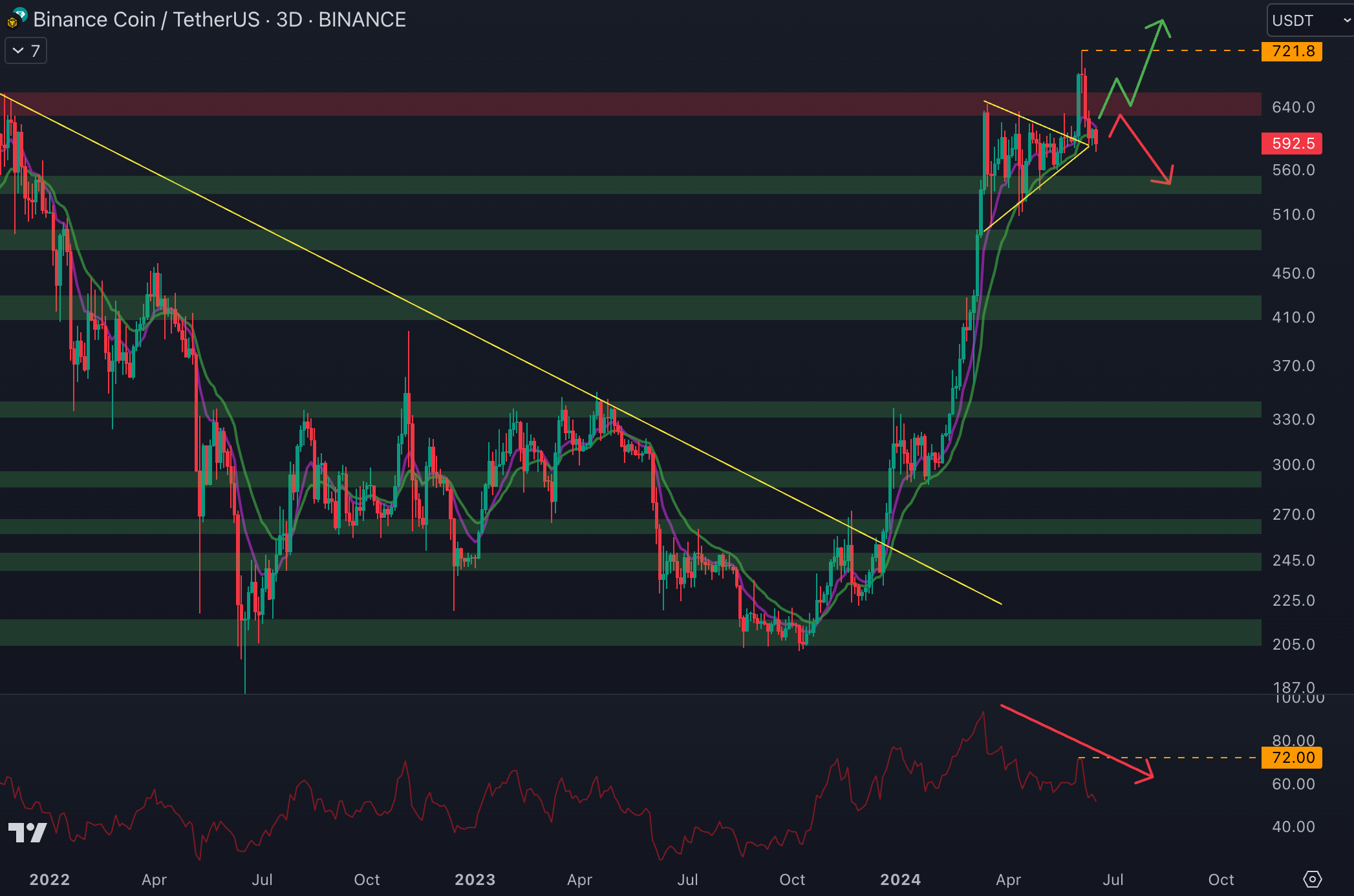Click the TradingView logo watermark
The image size is (1354, 896).
(x=27, y=832)
